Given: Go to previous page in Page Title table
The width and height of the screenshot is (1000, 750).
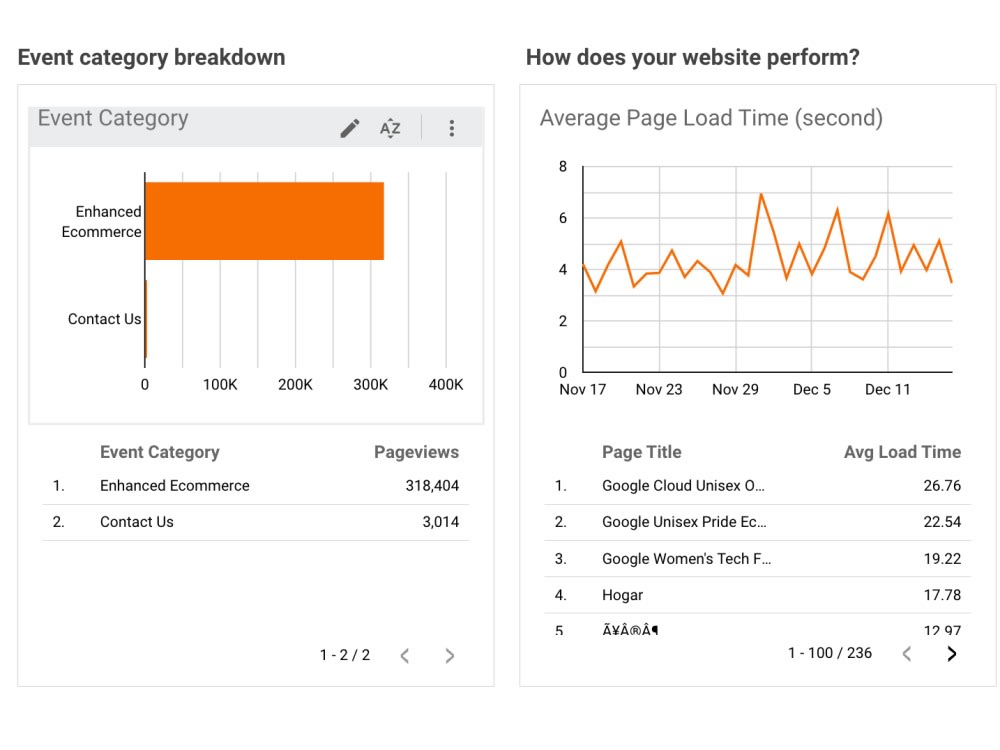Looking at the screenshot, I should [907, 654].
